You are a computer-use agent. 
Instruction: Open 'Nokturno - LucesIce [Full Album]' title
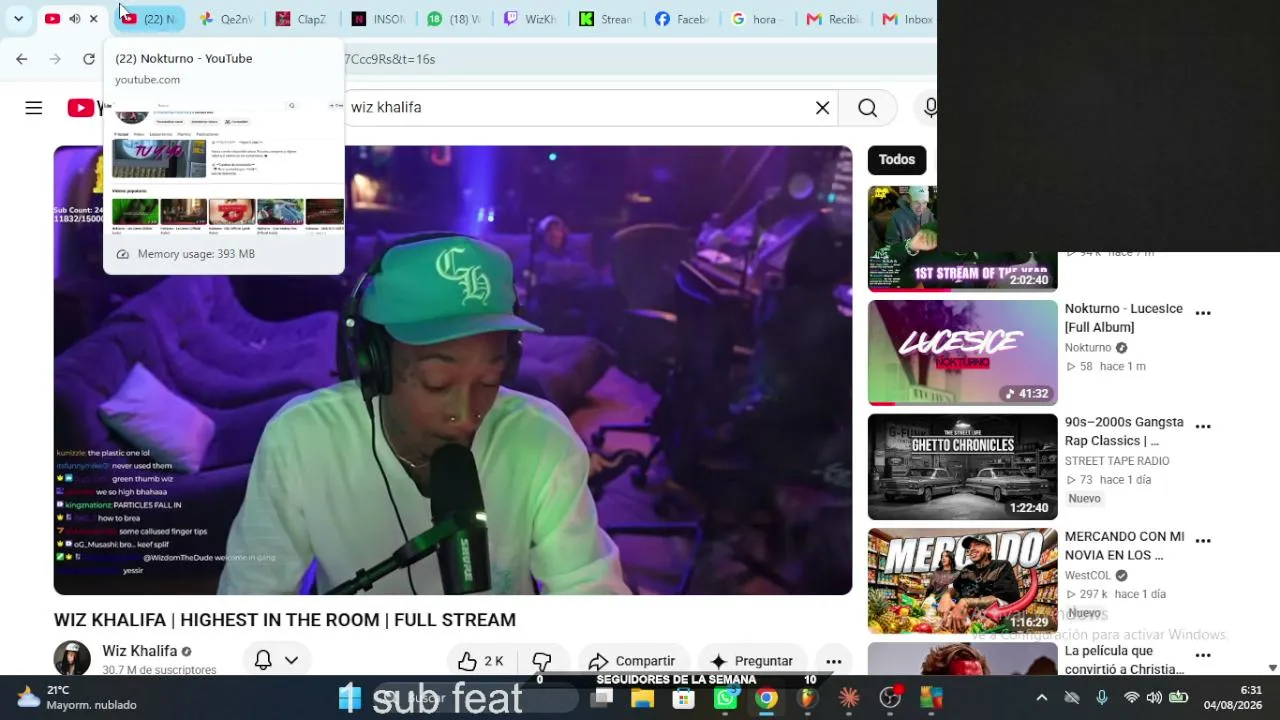point(1124,318)
